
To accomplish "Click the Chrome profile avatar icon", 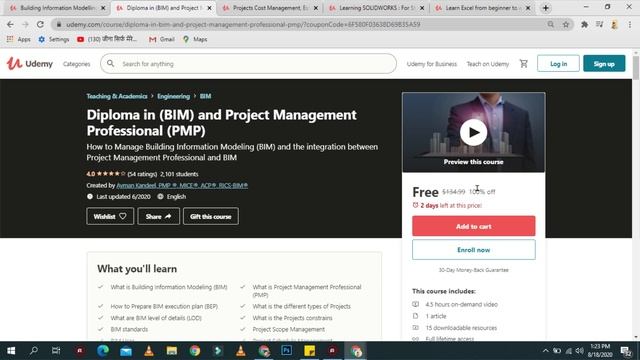I will [614, 24].
